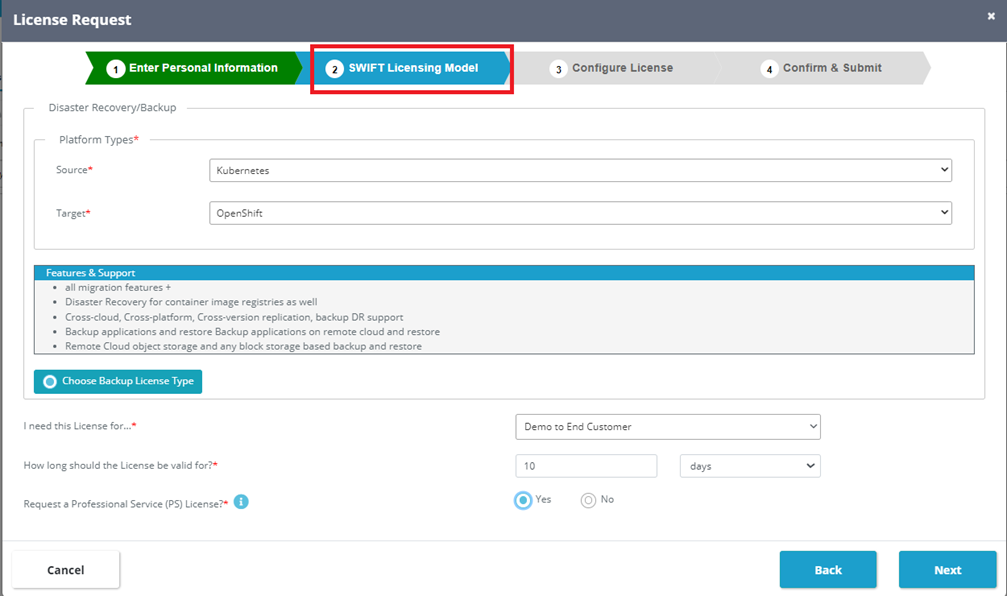This screenshot has height=596, width=1007.
Task: Open the Target platform dropdown
Action: 581,213
